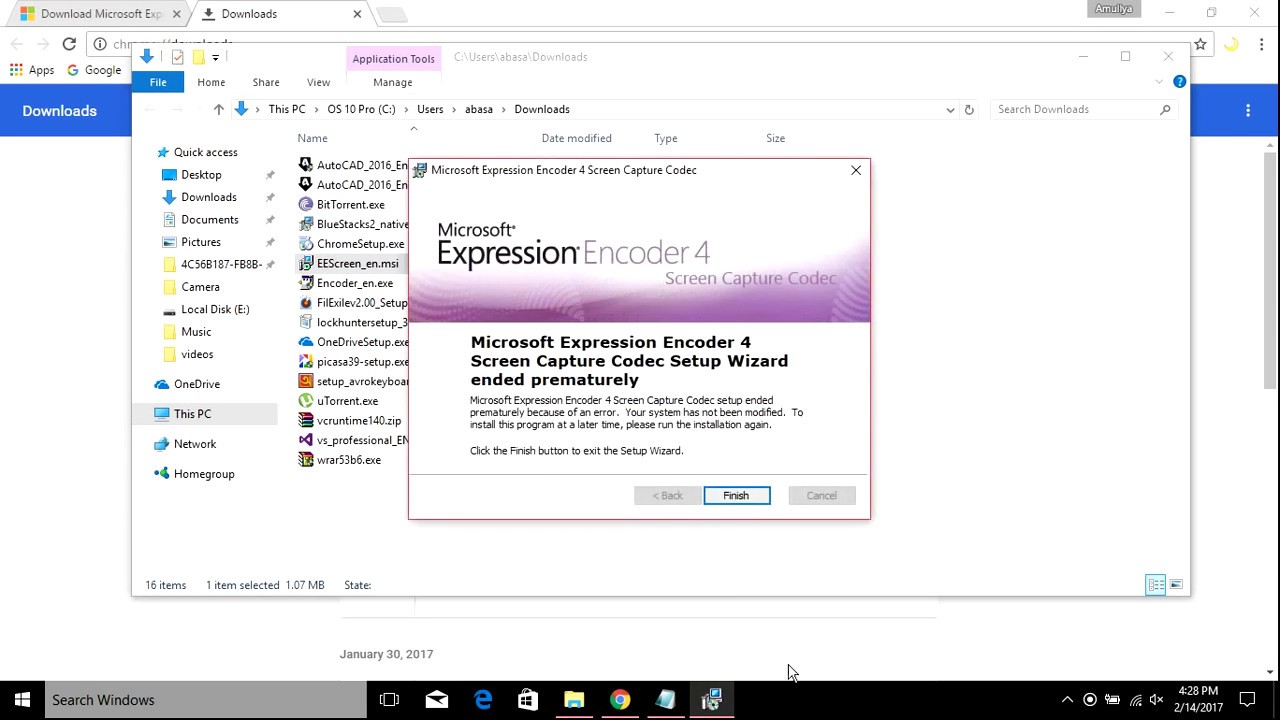Close the Screen Capture Codec dialog
The image size is (1280, 720).
(856, 170)
